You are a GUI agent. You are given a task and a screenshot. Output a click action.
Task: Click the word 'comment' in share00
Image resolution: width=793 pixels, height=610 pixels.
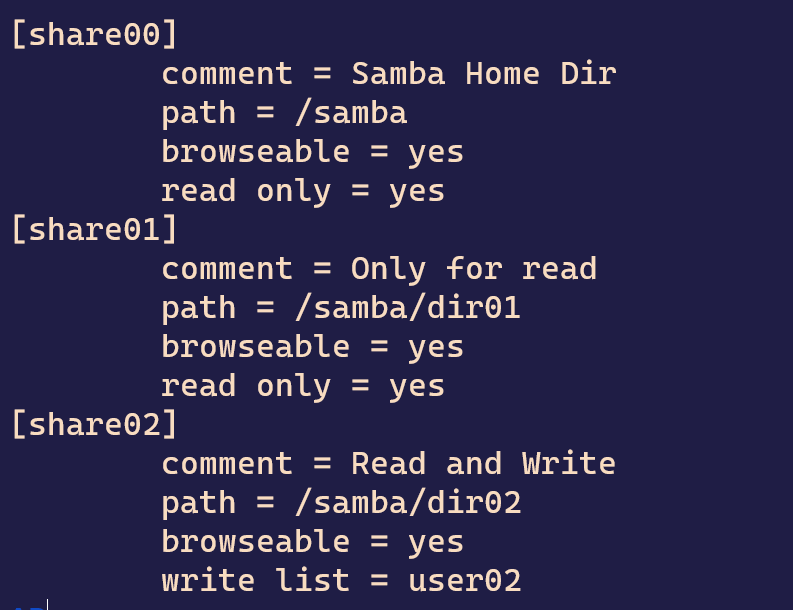click(x=227, y=74)
